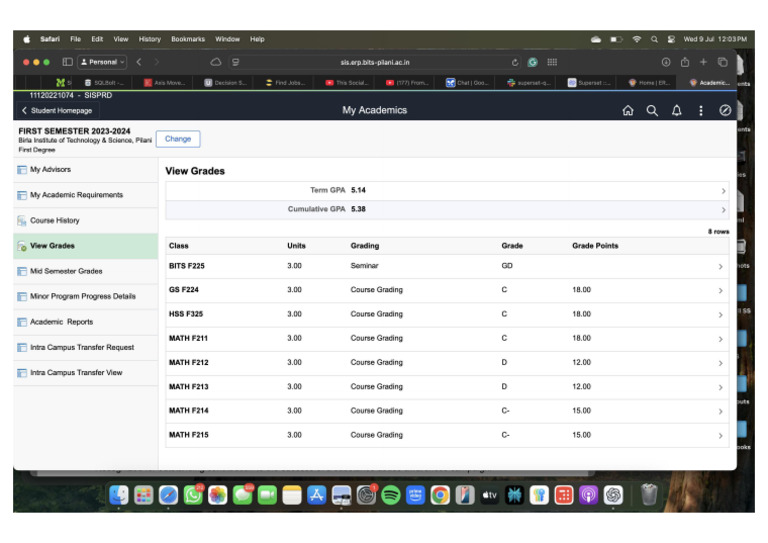The height and width of the screenshot is (543, 768).
Task: Click the Safari share icon
Action: (685, 62)
